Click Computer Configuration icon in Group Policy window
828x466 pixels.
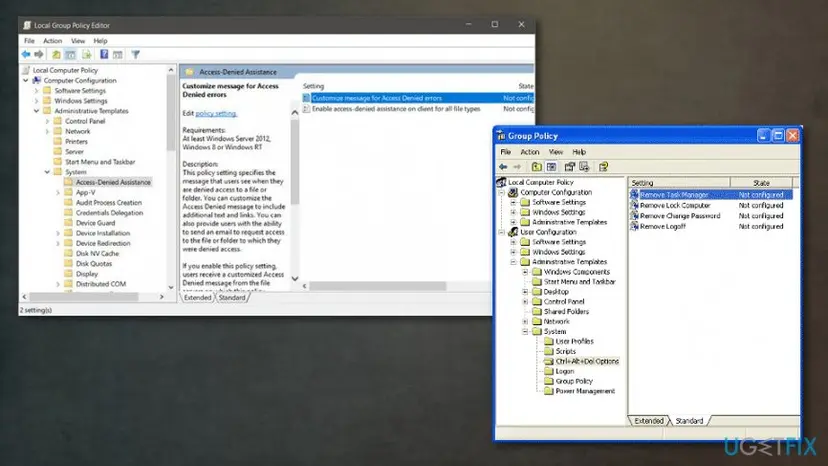click(513, 192)
